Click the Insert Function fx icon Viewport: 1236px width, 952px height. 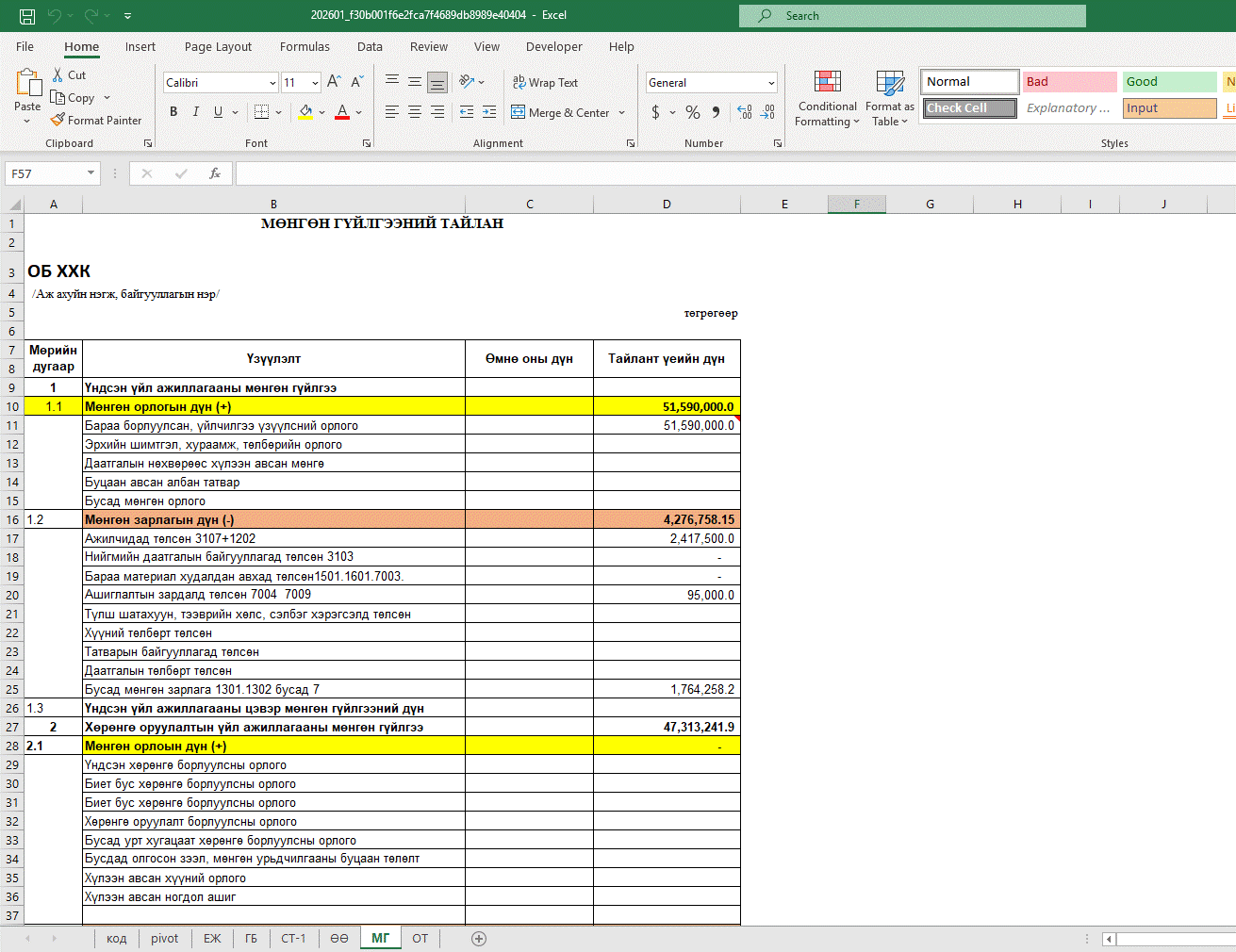click(x=215, y=173)
